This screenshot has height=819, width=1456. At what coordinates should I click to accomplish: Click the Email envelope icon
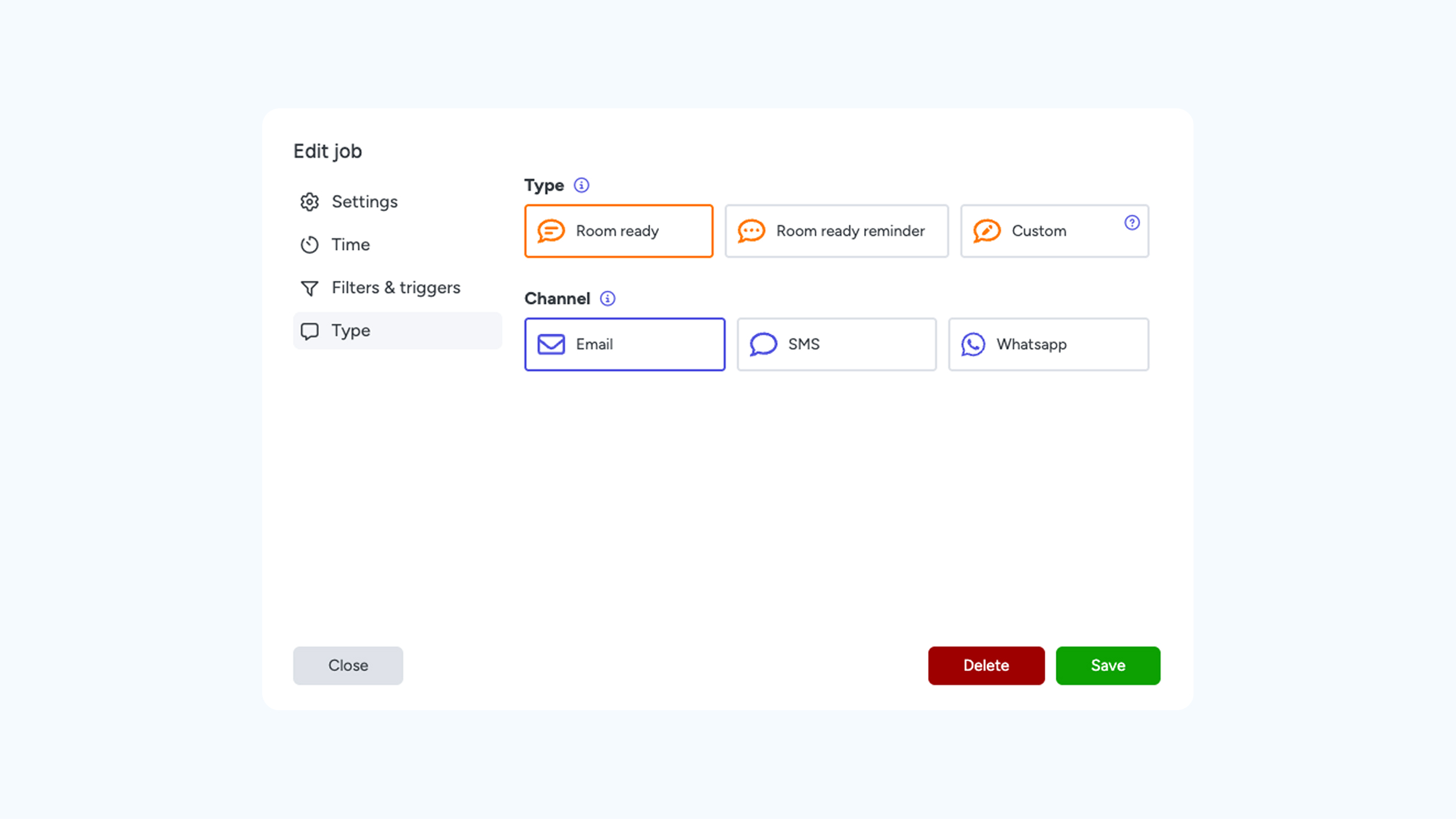[551, 344]
